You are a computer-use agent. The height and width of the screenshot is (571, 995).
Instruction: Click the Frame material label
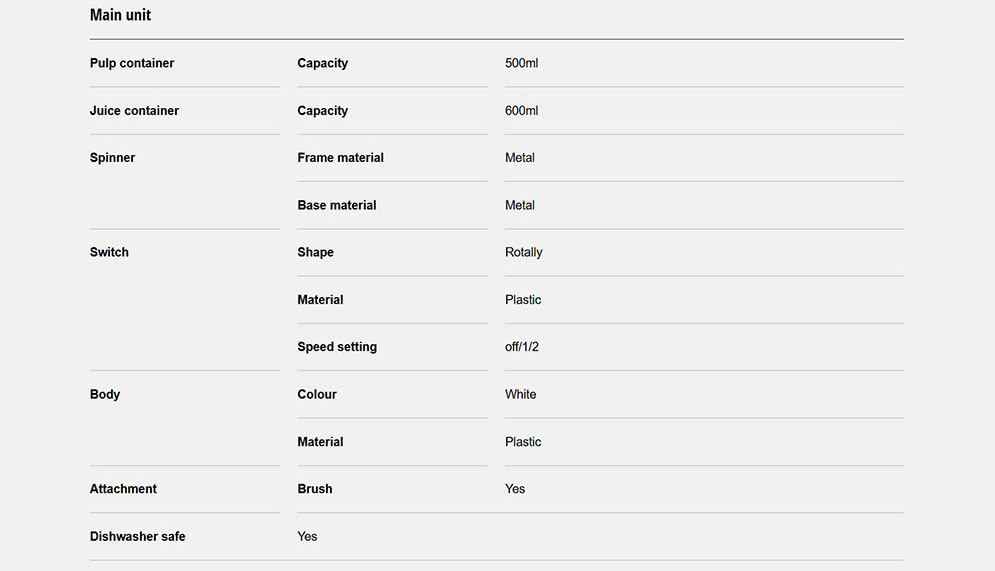point(340,158)
